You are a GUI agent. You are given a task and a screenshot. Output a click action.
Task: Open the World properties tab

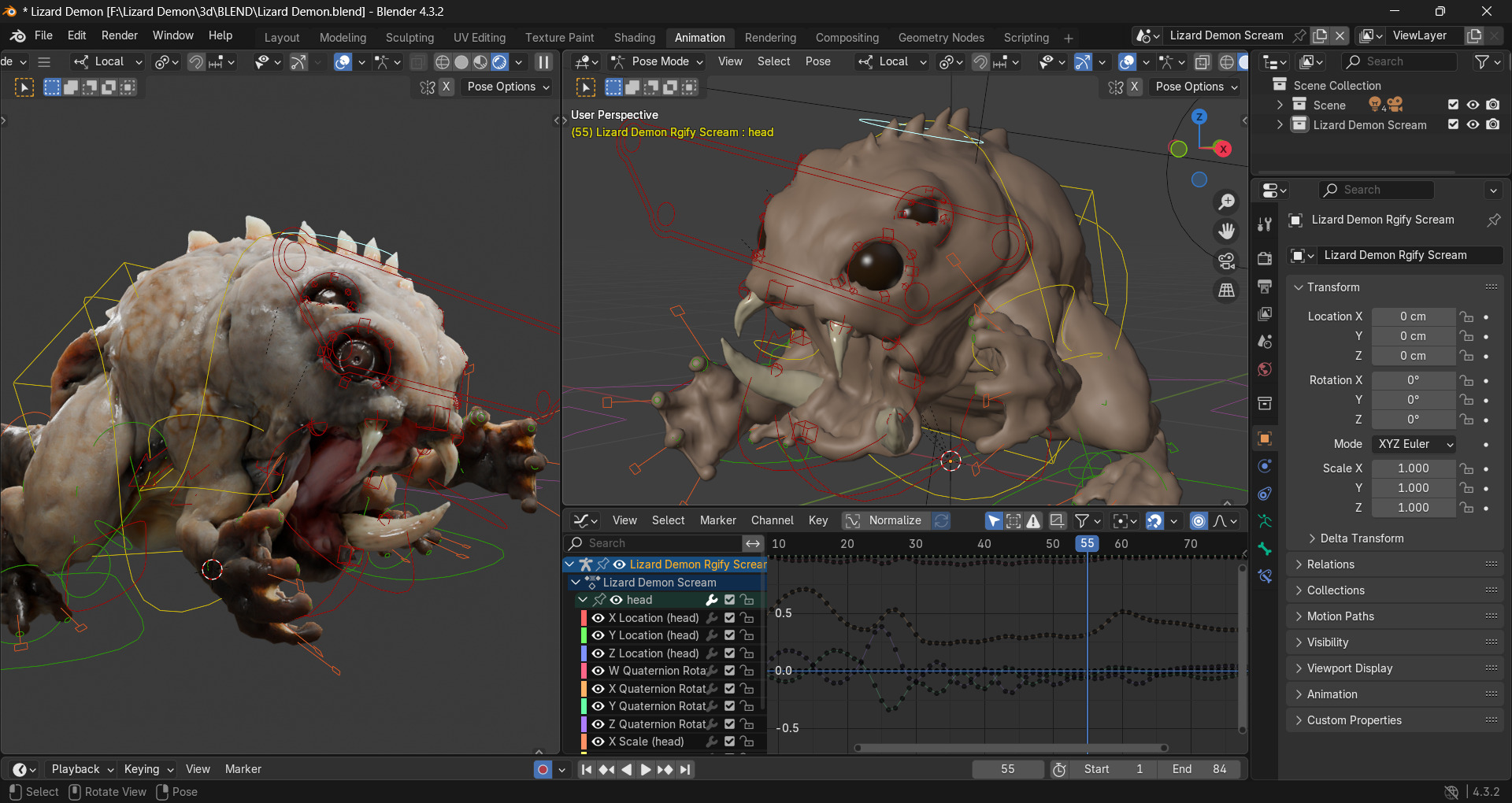(1265, 369)
